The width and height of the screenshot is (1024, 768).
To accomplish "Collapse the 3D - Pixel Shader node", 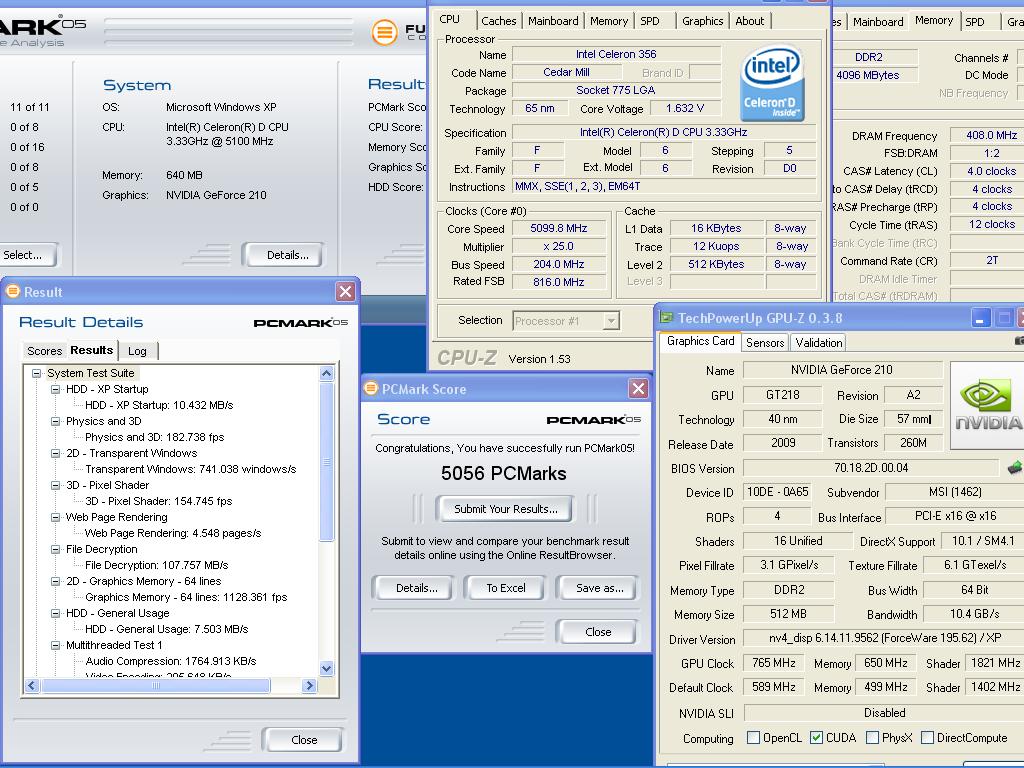I will tap(56, 485).
